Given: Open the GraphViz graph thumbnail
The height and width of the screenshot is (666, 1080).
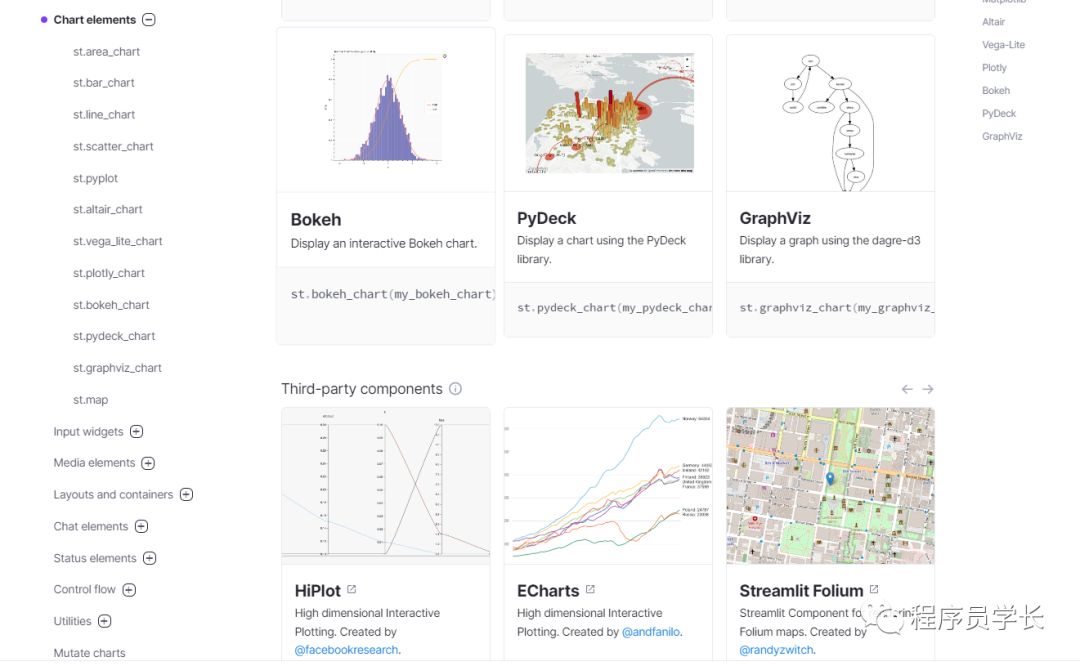Looking at the screenshot, I should [x=831, y=113].
